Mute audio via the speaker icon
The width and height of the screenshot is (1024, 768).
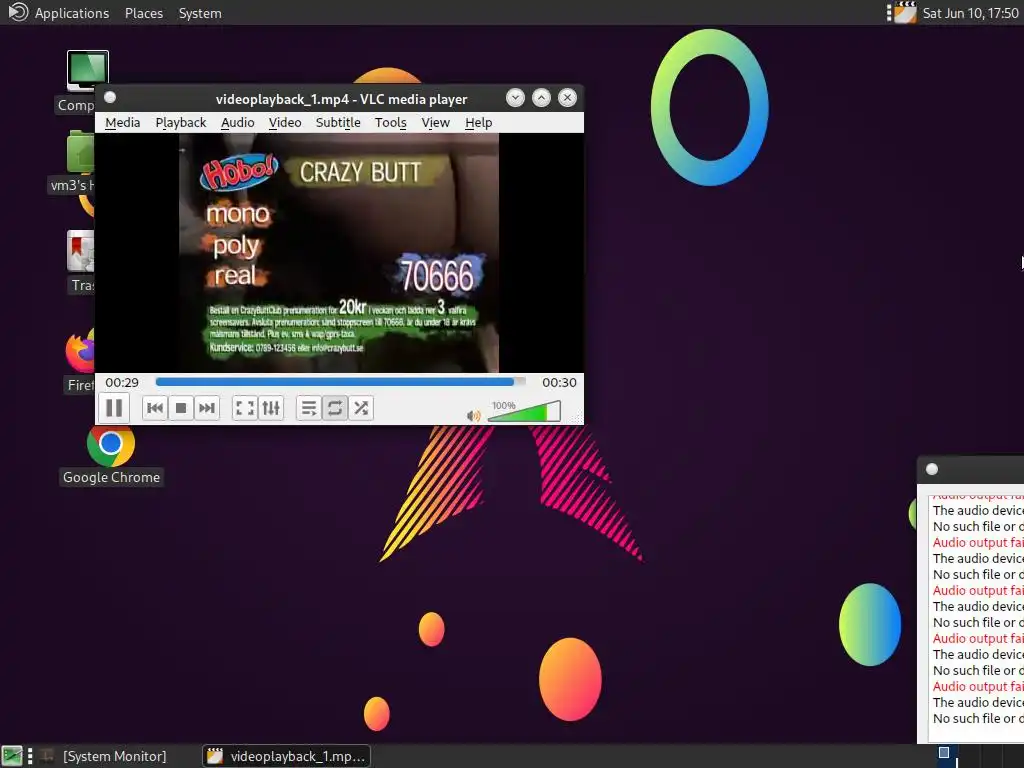coord(474,415)
